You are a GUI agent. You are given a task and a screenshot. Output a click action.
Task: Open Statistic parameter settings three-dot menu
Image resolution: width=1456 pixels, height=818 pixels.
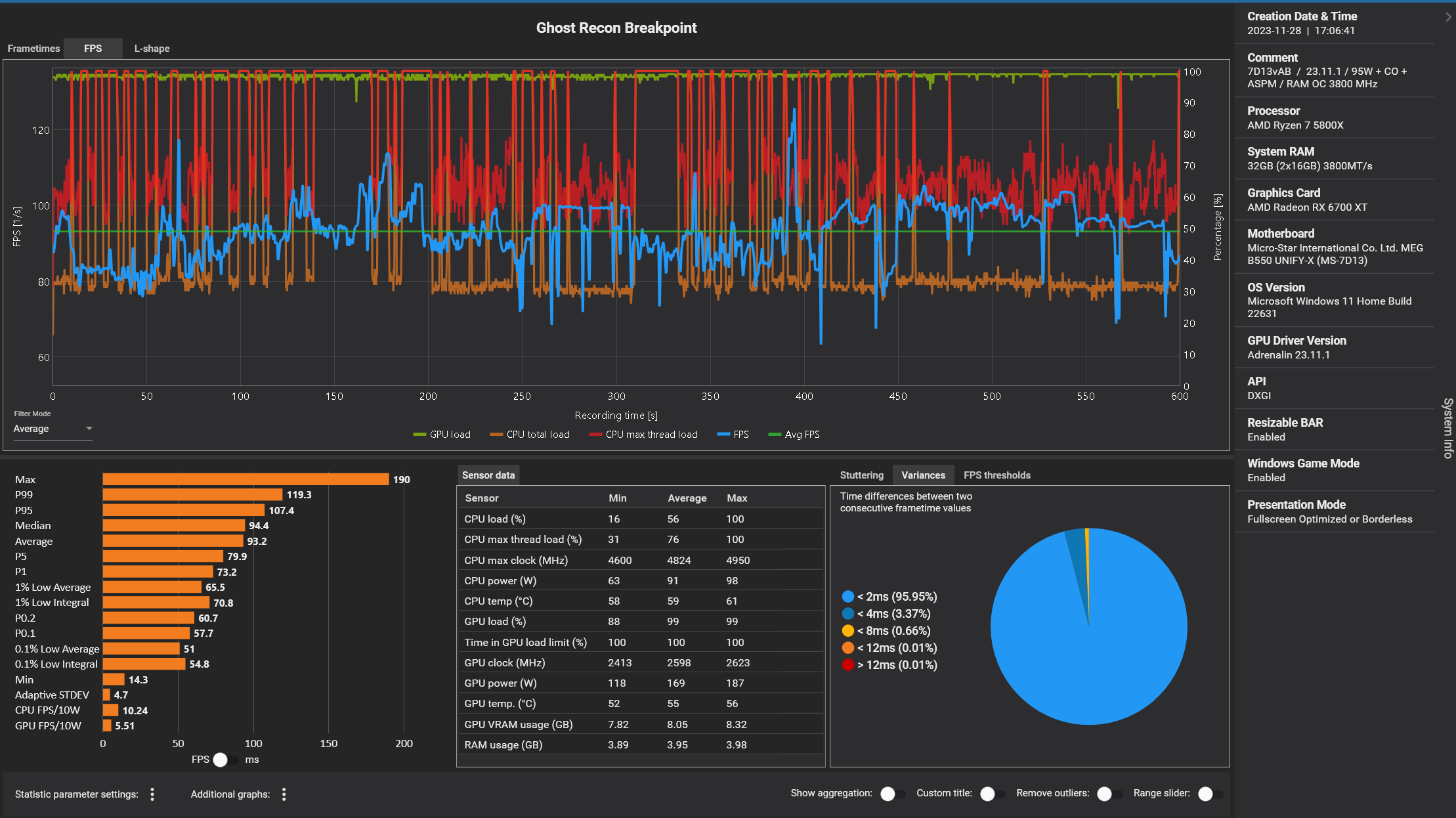coord(152,794)
